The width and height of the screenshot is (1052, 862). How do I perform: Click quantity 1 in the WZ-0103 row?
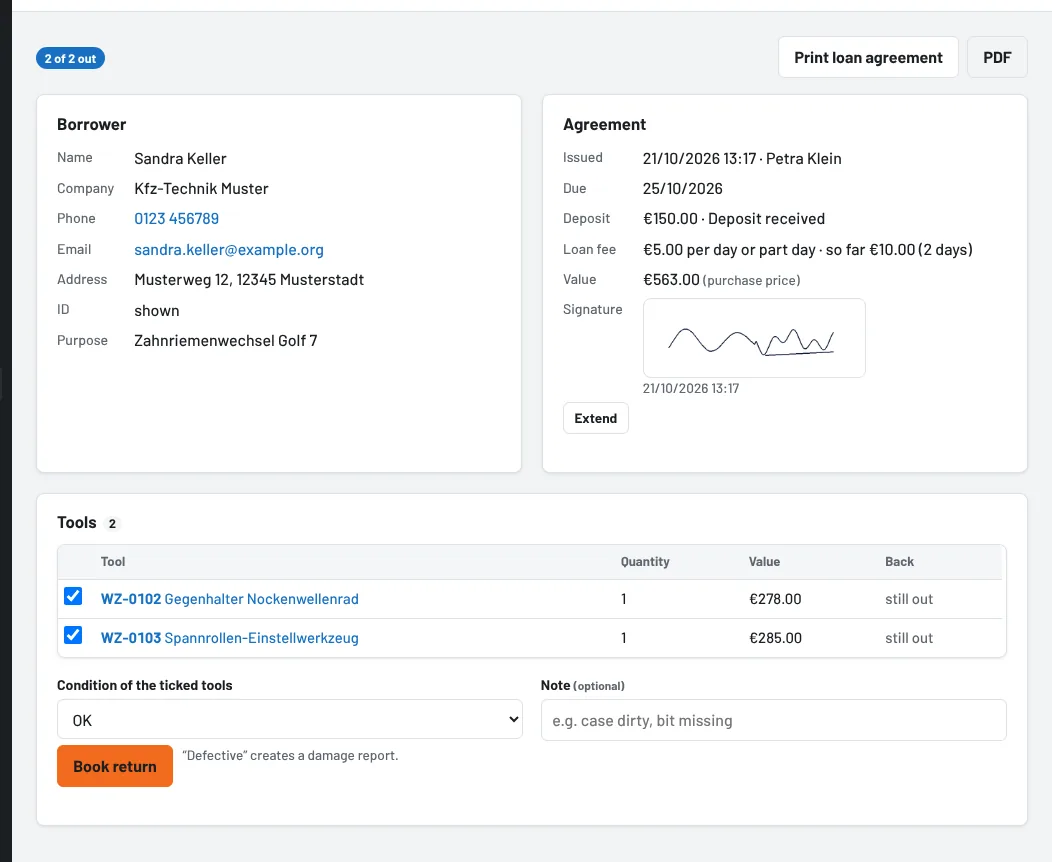pos(623,638)
